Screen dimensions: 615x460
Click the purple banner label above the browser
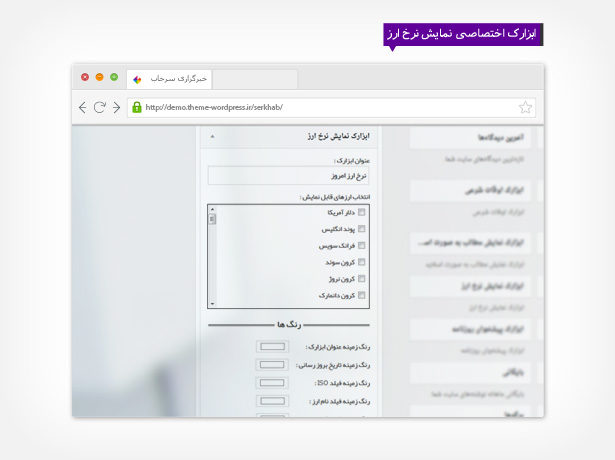point(462,34)
